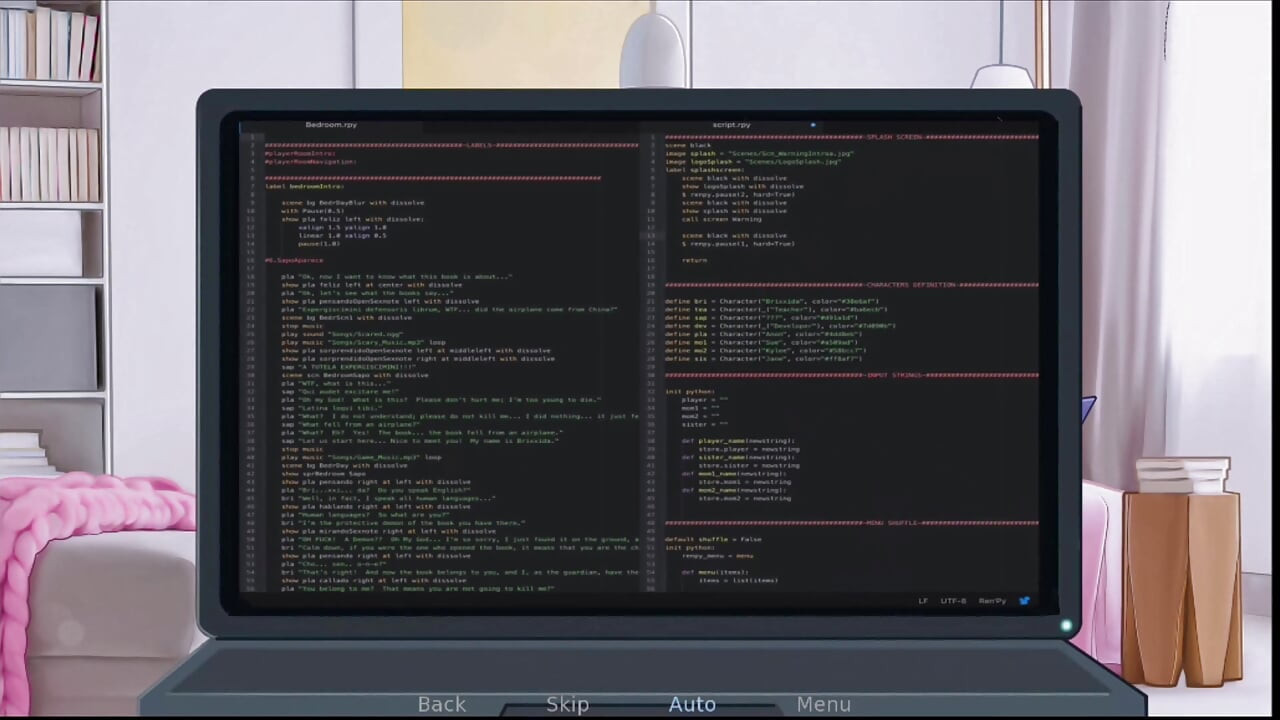Switch to the Bedroom.rpy tab
The width and height of the screenshot is (1280, 720).
331,125
